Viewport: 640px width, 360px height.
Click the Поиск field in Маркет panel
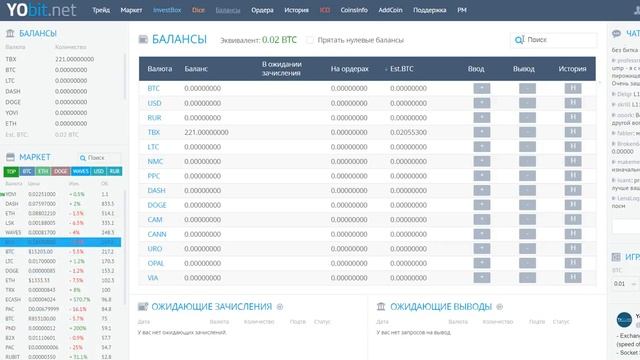click(x=99, y=158)
